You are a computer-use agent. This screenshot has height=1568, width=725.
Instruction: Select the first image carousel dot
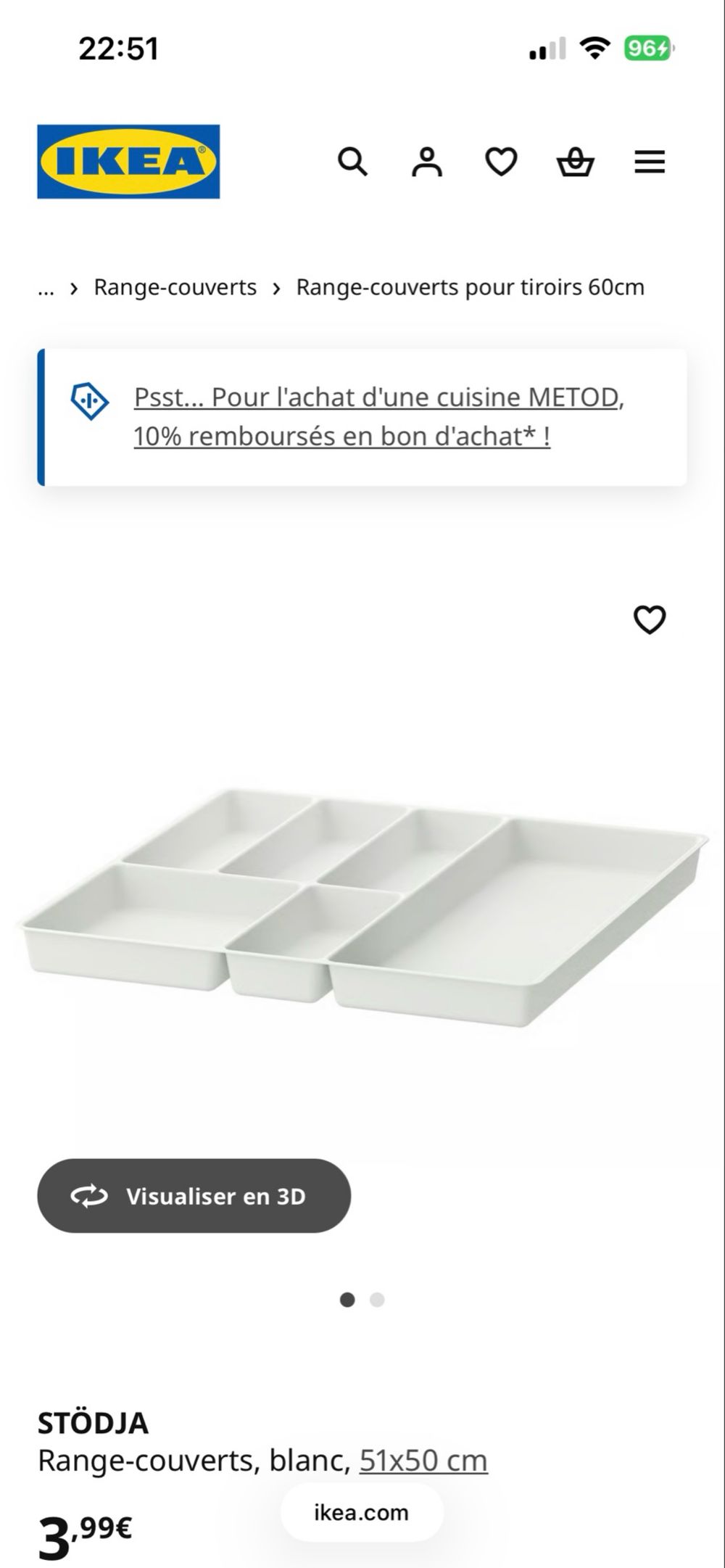[x=347, y=1300]
